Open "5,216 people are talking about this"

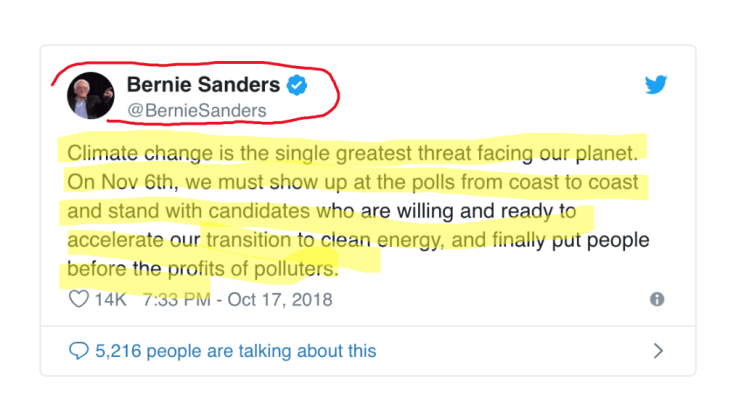(x=235, y=351)
